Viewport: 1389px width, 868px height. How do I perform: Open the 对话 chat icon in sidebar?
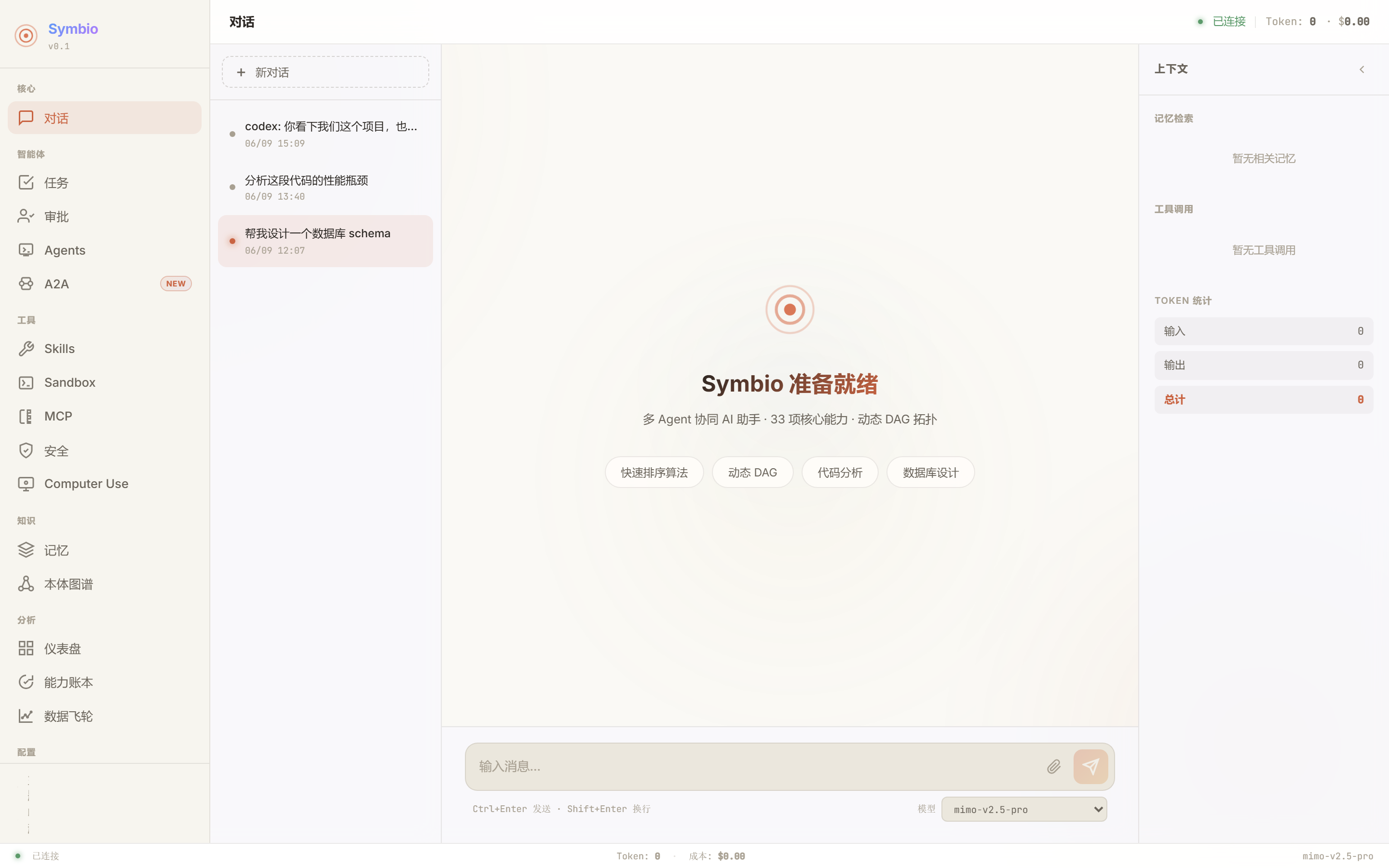(x=26, y=118)
